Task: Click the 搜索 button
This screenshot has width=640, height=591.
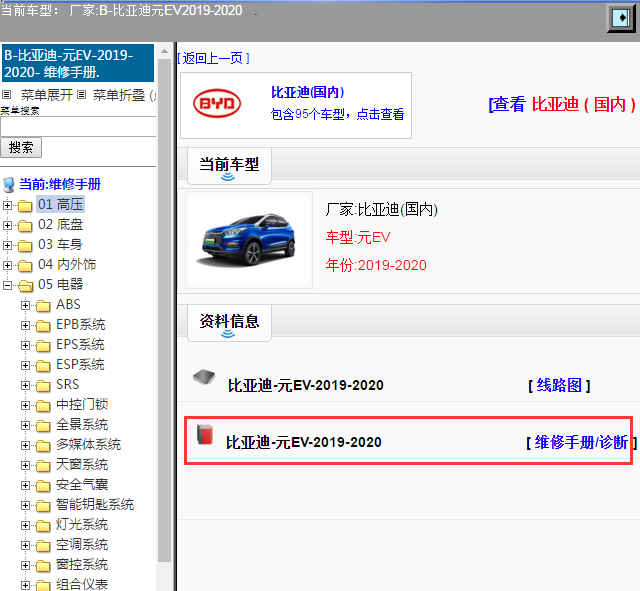Action: point(21,147)
